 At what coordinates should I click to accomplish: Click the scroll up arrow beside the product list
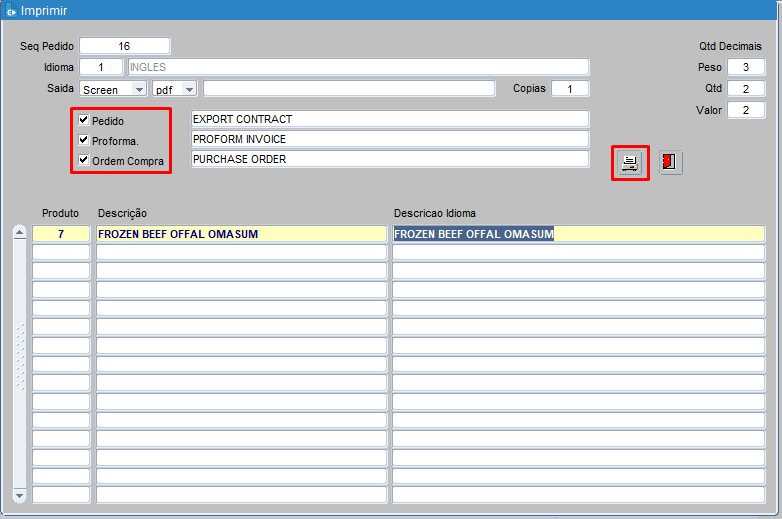(x=19, y=234)
